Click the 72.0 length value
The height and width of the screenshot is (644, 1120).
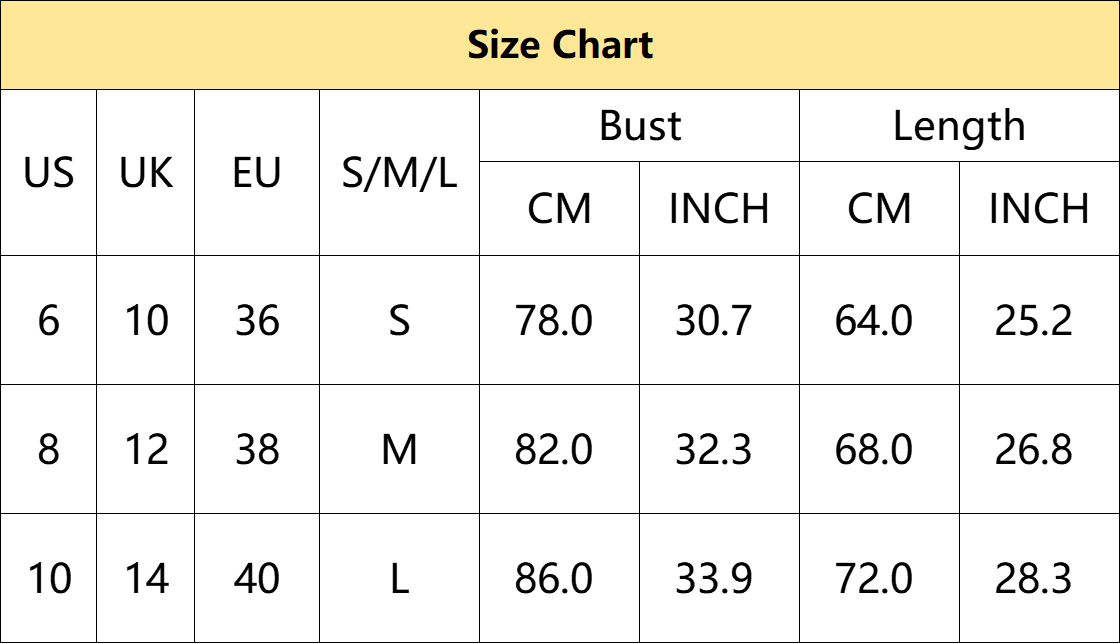[874, 578]
